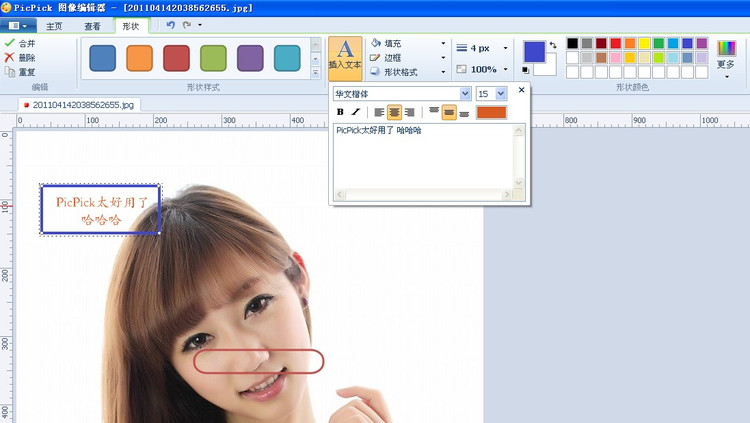The image size is (750, 423).
Task: Select the 形状 ribbon tab
Action: (x=131, y=26)
